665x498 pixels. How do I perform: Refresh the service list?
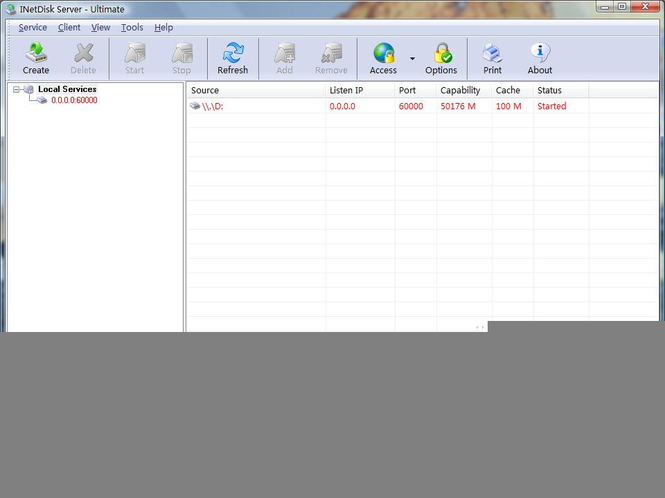pos(233,59)
